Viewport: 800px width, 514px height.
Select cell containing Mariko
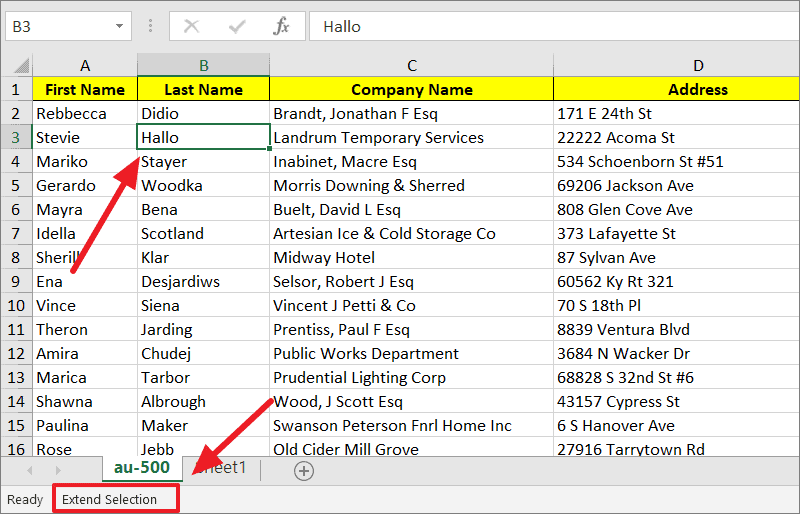coord(85,161)
